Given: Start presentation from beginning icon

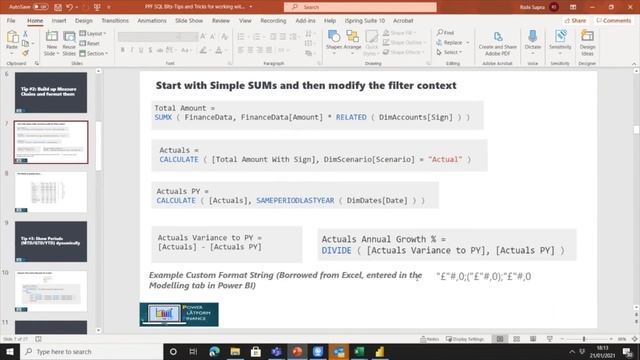Looking at the screenshot, I should tap(97, 7).
